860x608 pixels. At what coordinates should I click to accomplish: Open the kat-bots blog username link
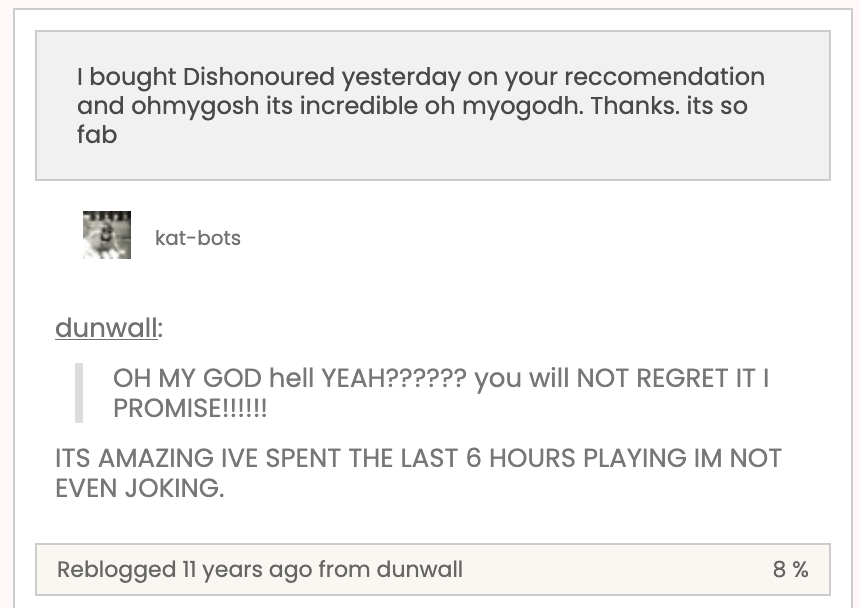[x=198, y=238]
